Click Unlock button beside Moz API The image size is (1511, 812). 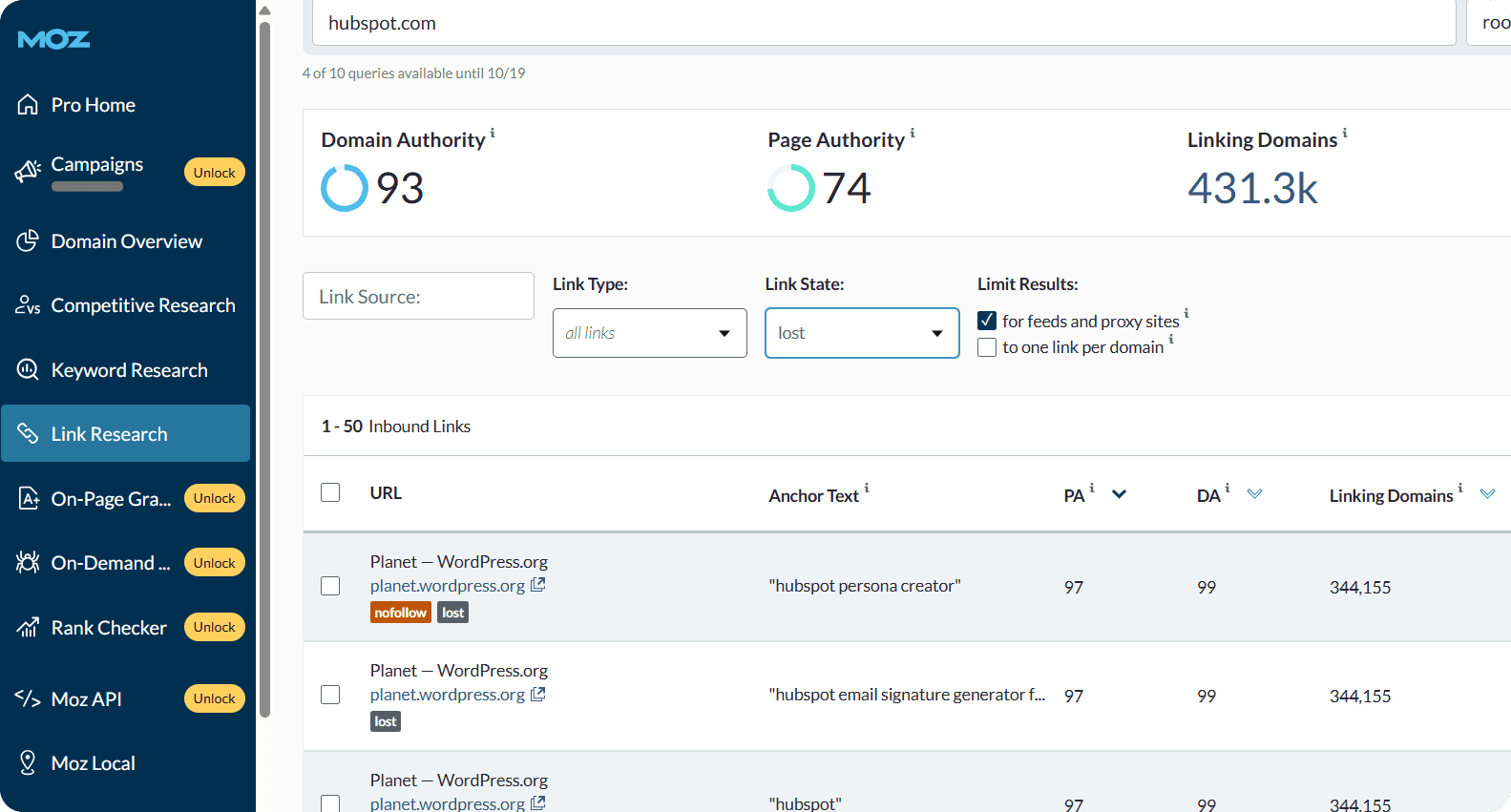click(214, 698)
